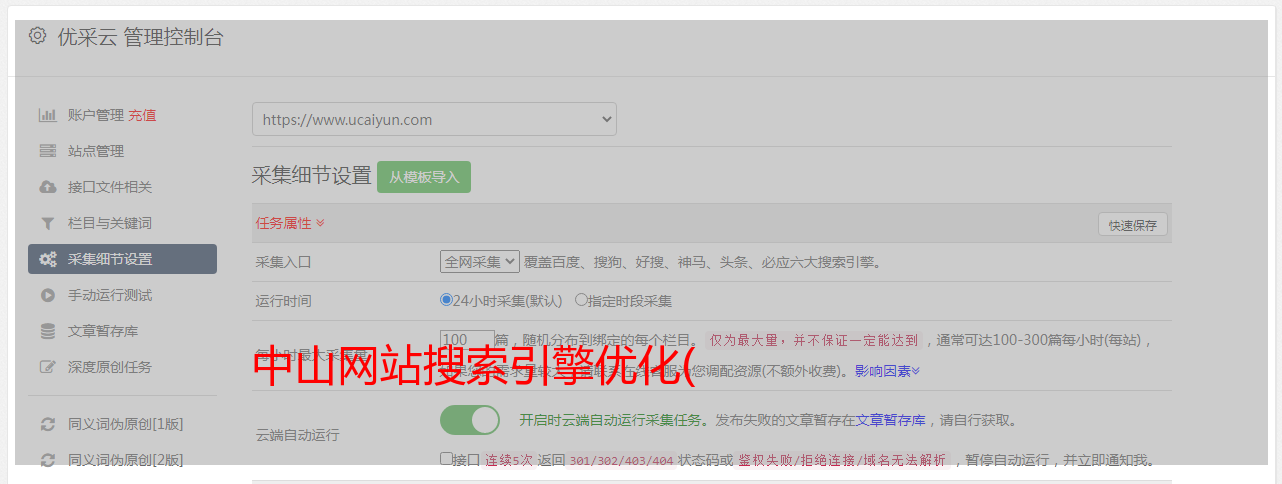Viewport: 1282px width, 484px height.
Task: Click the refresh icon for 同义词伪原创[2版]
Action: tap(47, 460)
